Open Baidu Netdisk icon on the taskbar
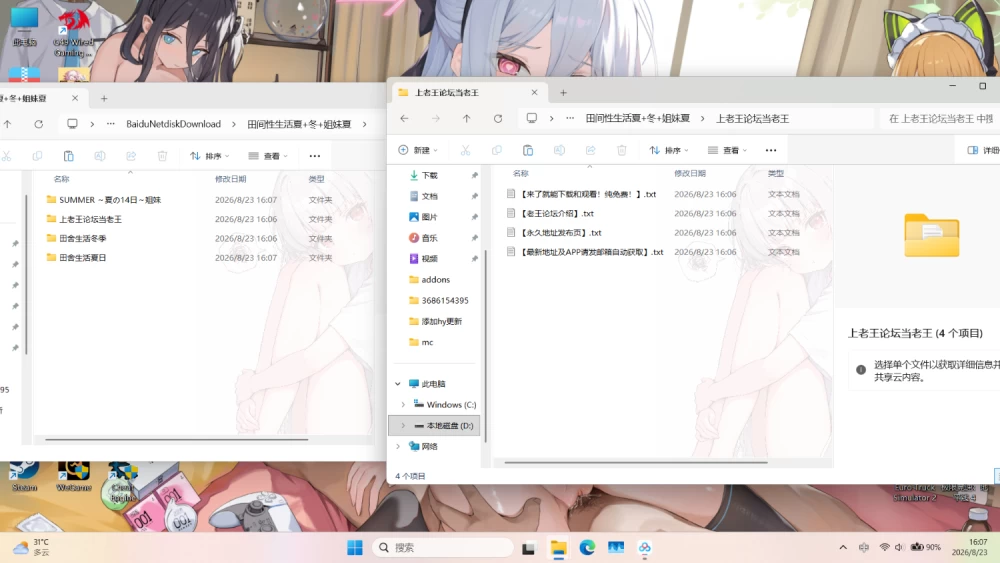1000x563 pixels. tap(645, 547)
